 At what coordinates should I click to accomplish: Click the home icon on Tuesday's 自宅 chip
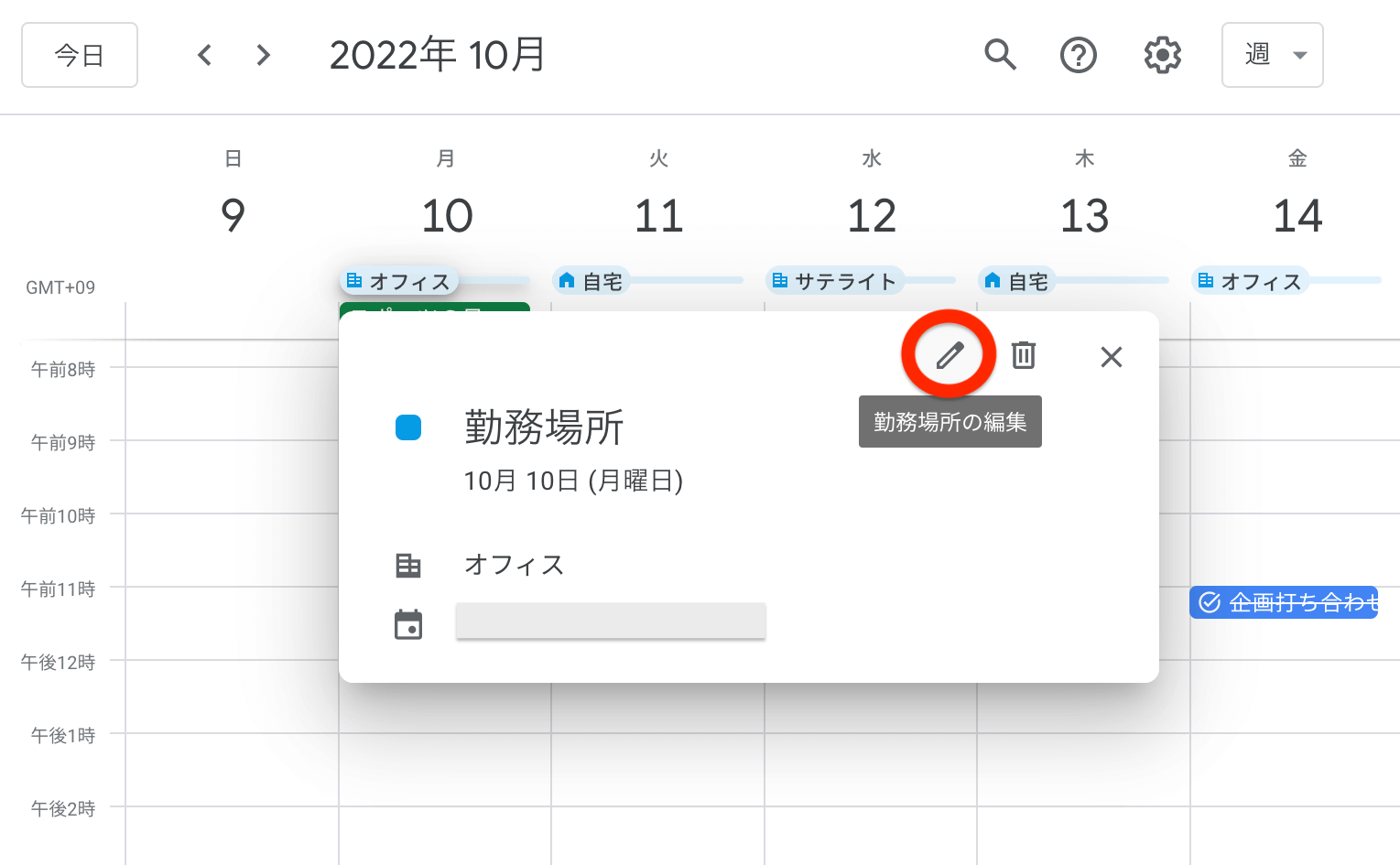[568, 280]
